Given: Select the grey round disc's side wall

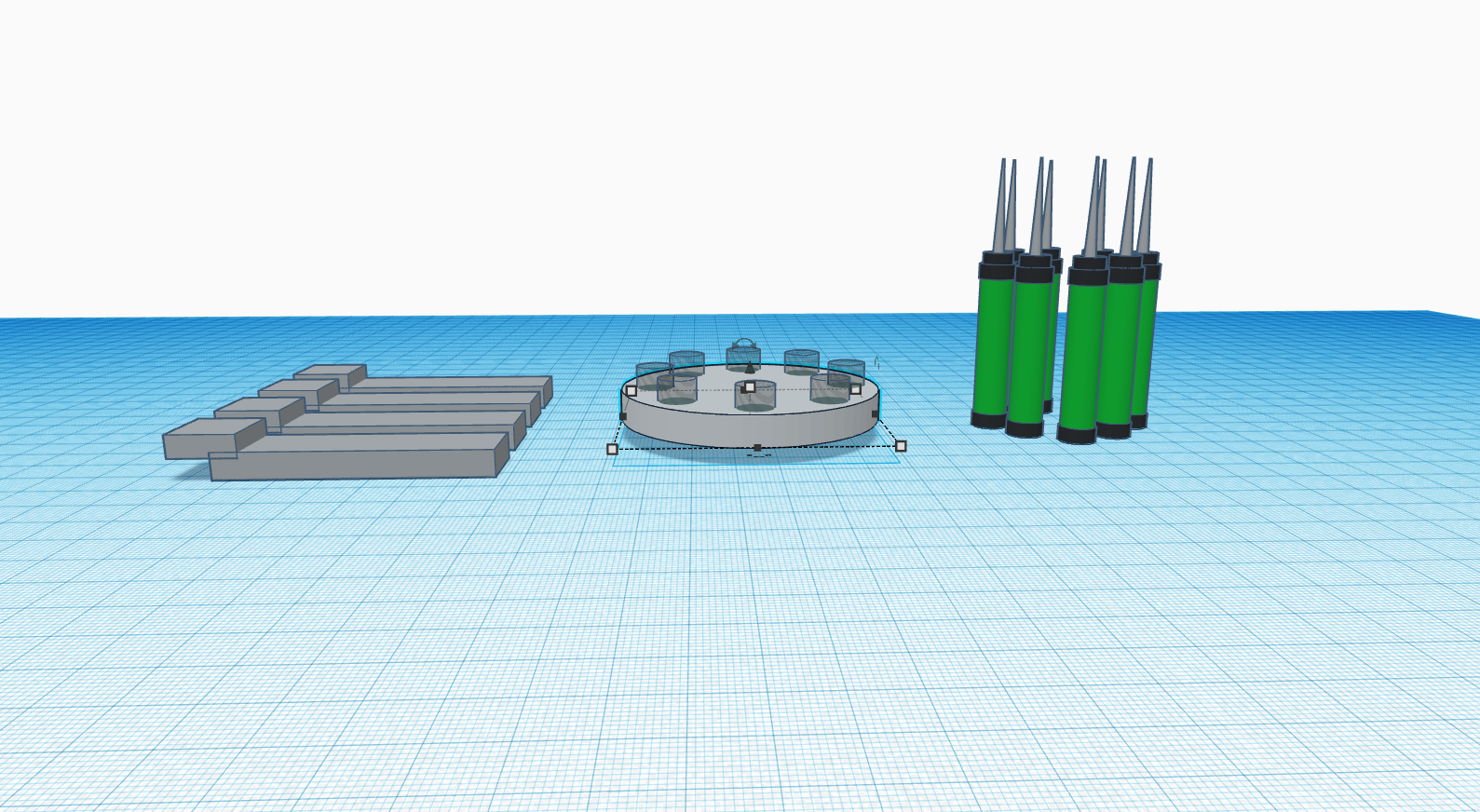Looking at the screenshot, I should pyautogui.click(x=750, y=428).
